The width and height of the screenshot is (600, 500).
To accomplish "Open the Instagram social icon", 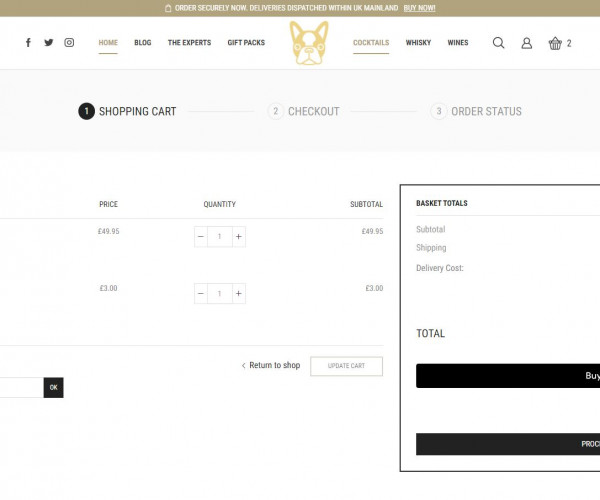I will tap(69, 43).
